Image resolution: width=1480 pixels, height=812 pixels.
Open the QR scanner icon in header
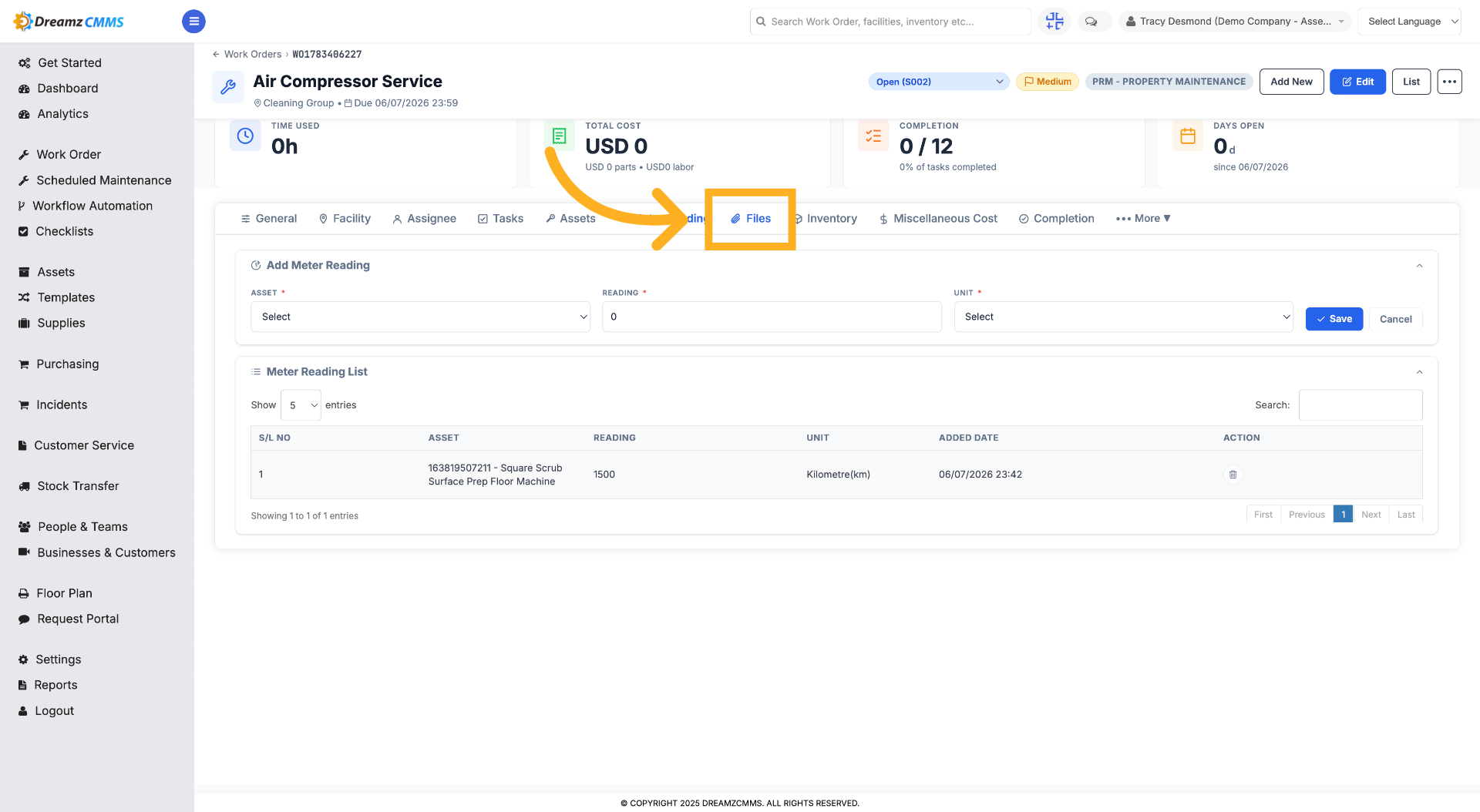tap(1054, 22)
